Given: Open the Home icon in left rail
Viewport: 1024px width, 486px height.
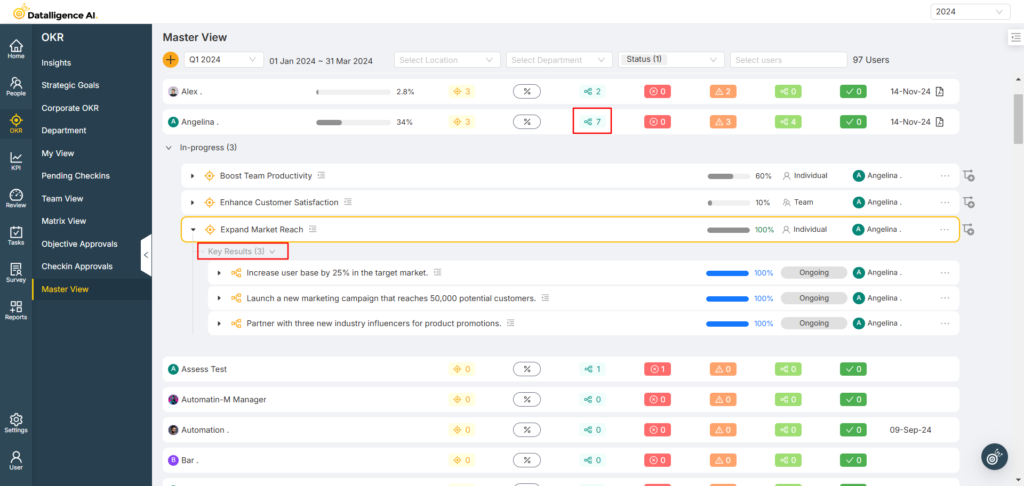Looking at the screenshot, I should click(16, 49).
